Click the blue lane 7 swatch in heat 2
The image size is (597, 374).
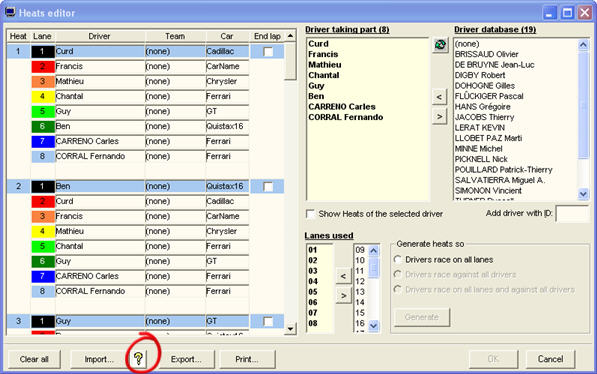click(43, 276)
